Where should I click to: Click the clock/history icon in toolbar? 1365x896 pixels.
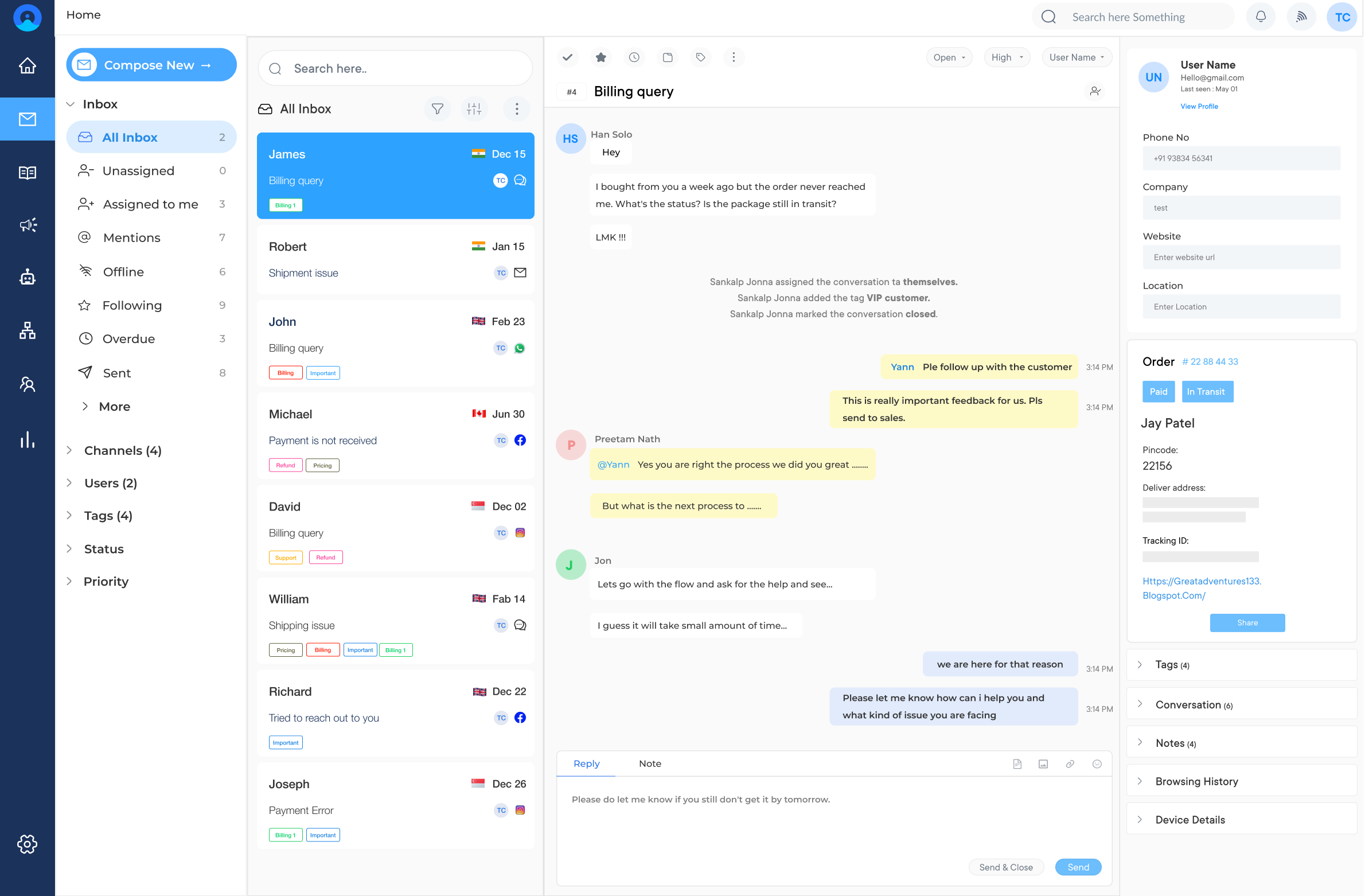[634, 57]
